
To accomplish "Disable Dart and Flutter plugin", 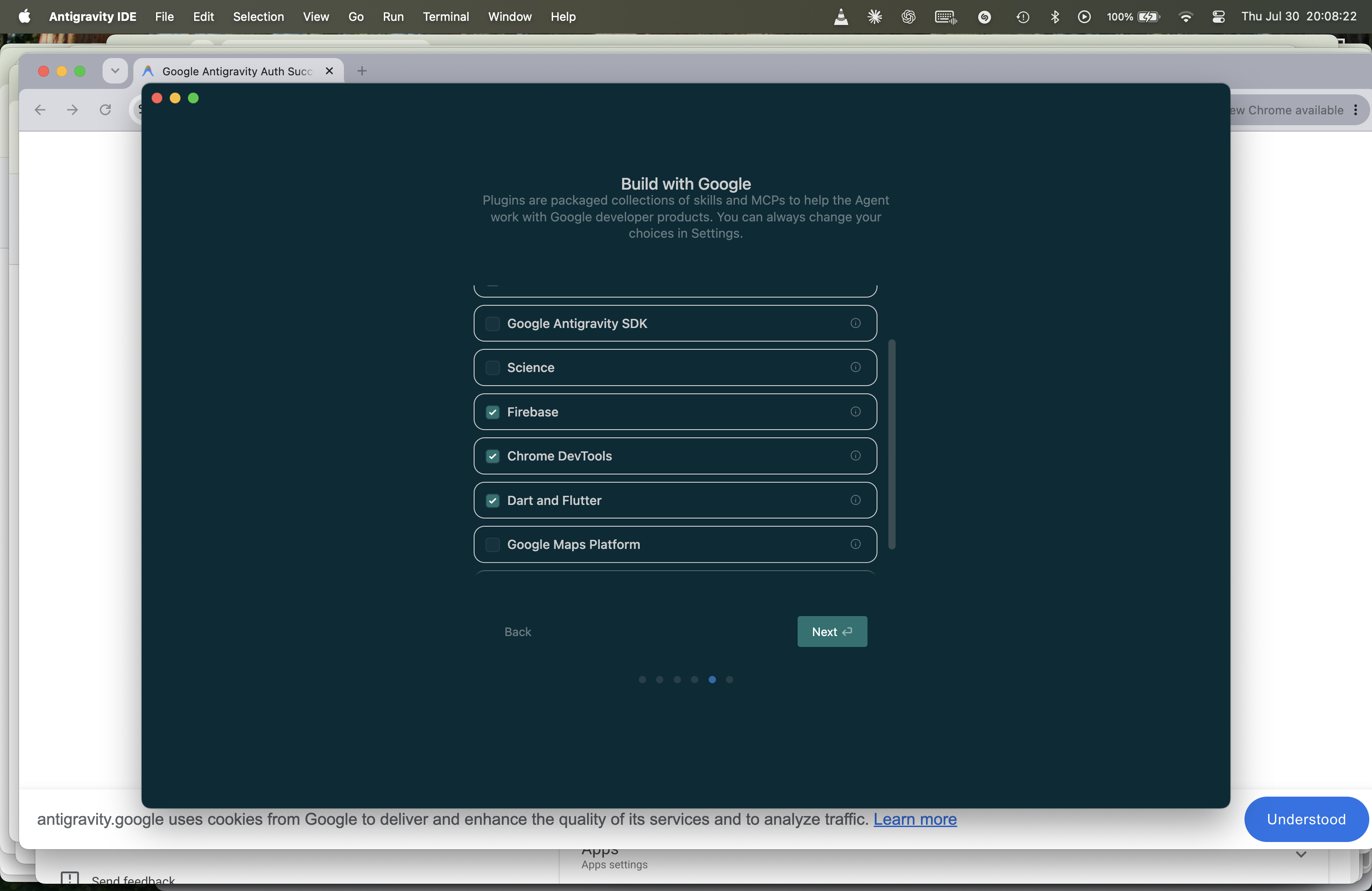I will [492, 500].
